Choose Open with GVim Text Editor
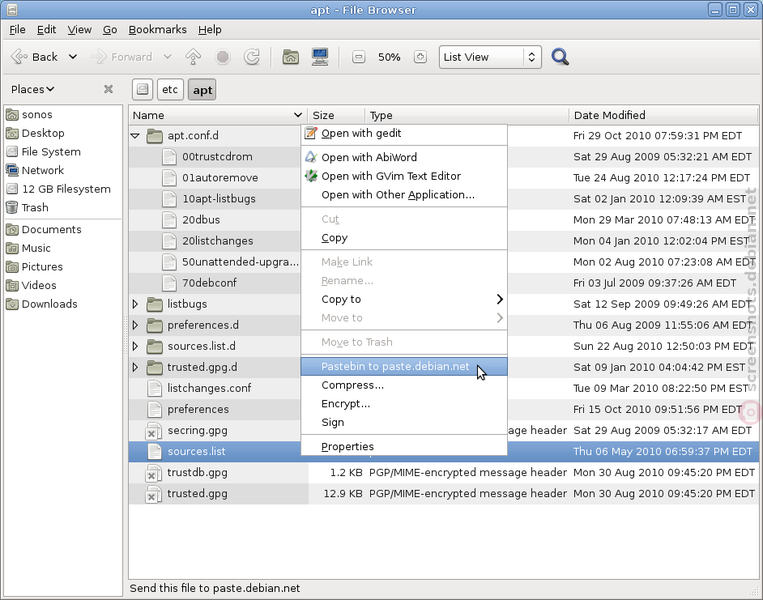 (x=404, y=176)
